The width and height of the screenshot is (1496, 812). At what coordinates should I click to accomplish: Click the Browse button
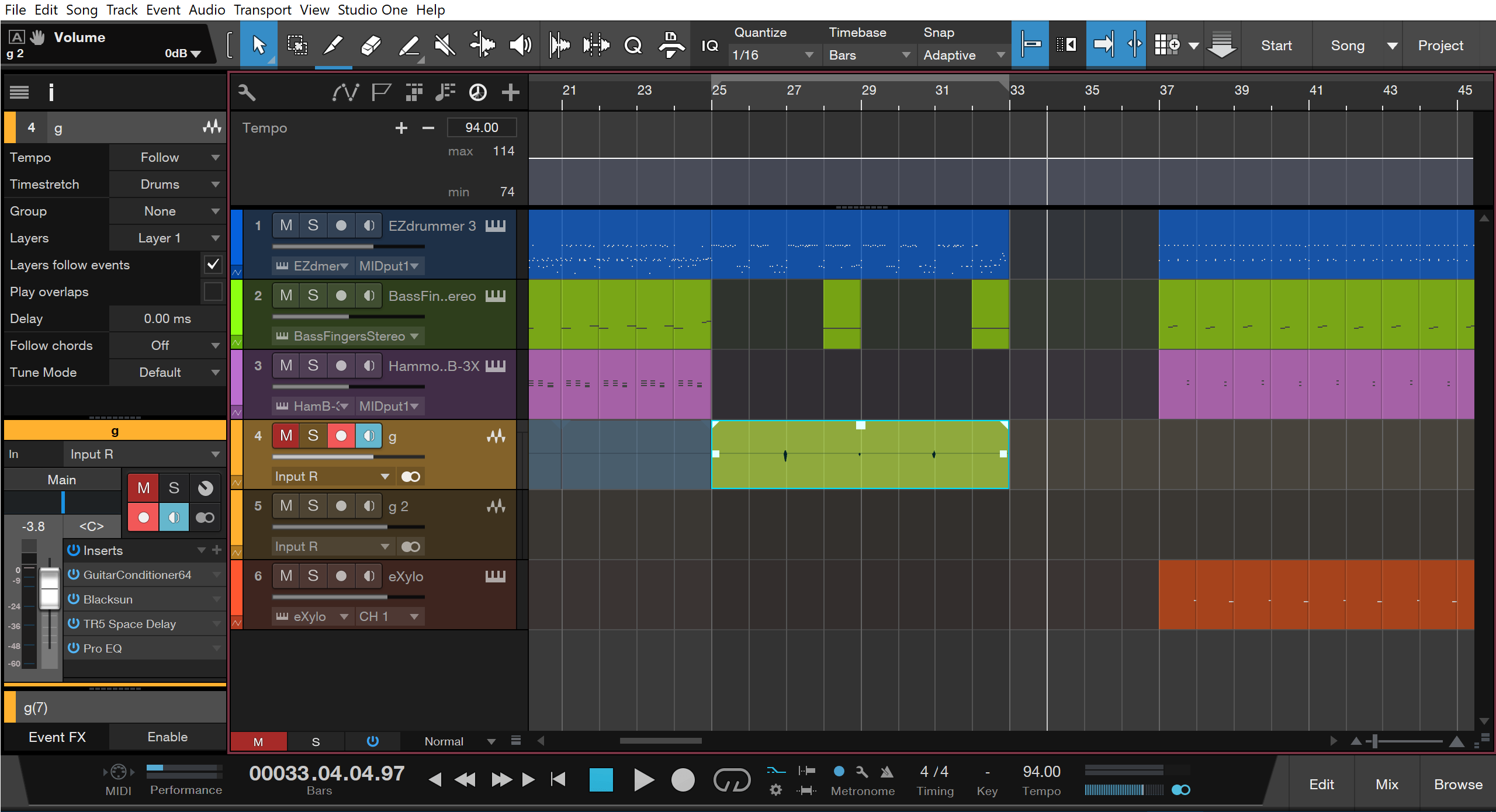(1457, 784)
